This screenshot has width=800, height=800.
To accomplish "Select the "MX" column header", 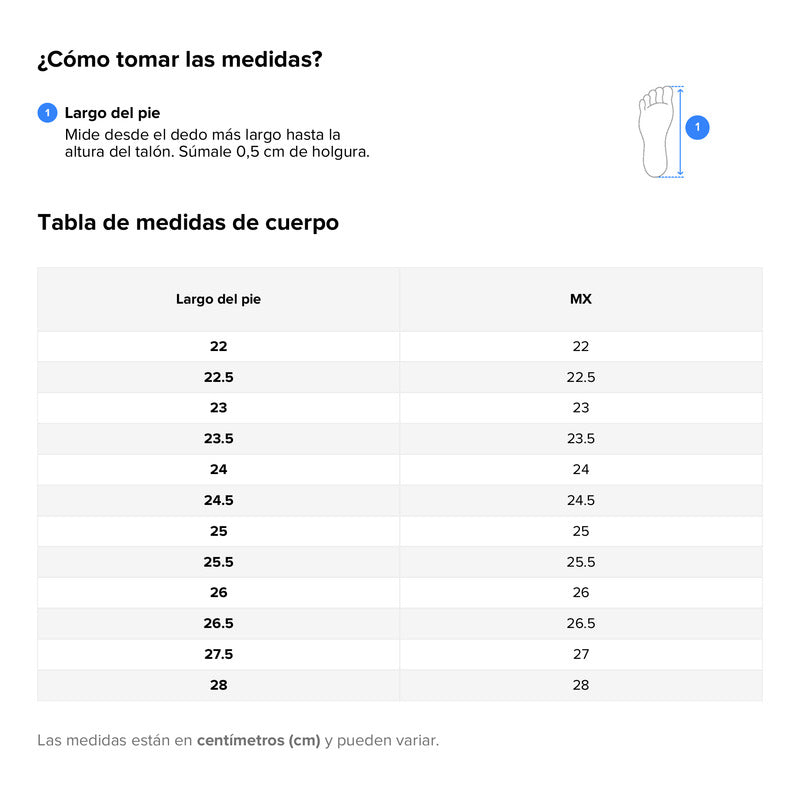I will [x=581, y=299].
